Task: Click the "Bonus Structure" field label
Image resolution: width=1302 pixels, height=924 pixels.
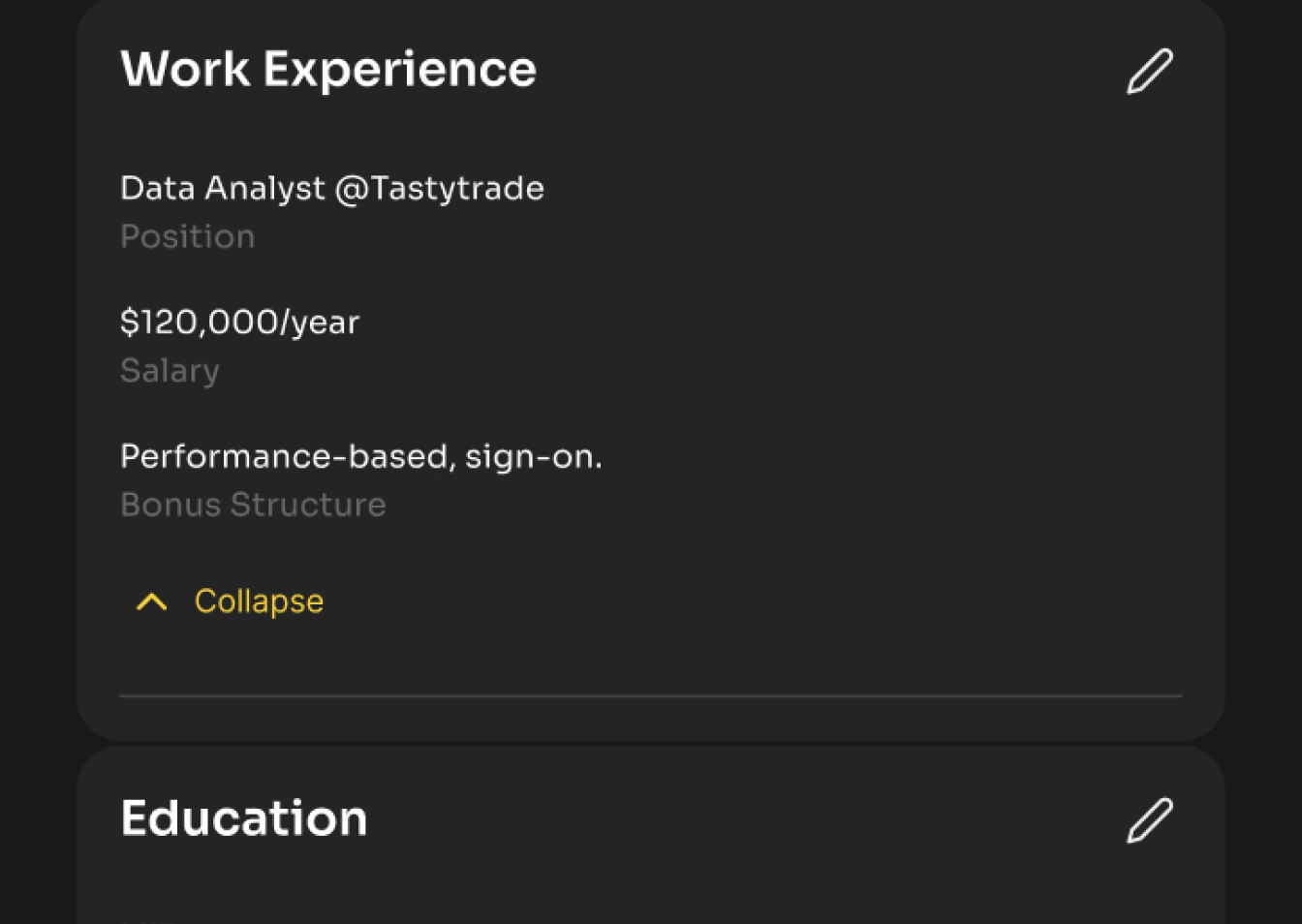Action: [x=253, y=505]
